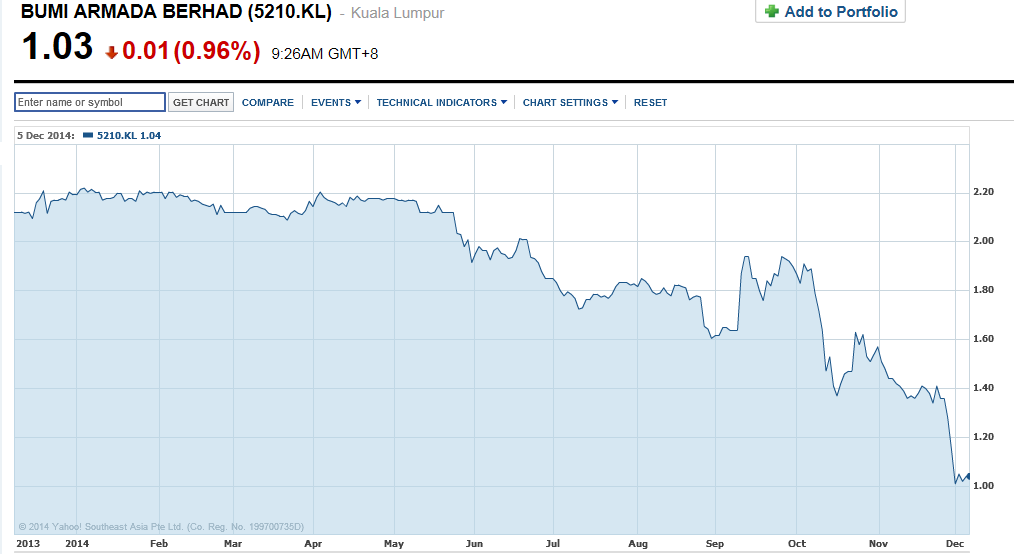This screenshot has height=554, width=1014.
Task: Click the Aug time axis label
Action: tap(638, 544)
